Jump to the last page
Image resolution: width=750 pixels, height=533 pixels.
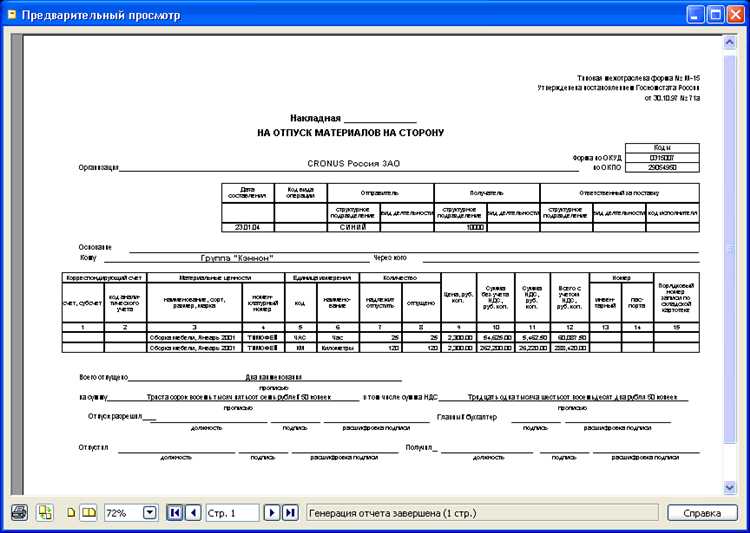pyautogui.click(x=290, y=513)
